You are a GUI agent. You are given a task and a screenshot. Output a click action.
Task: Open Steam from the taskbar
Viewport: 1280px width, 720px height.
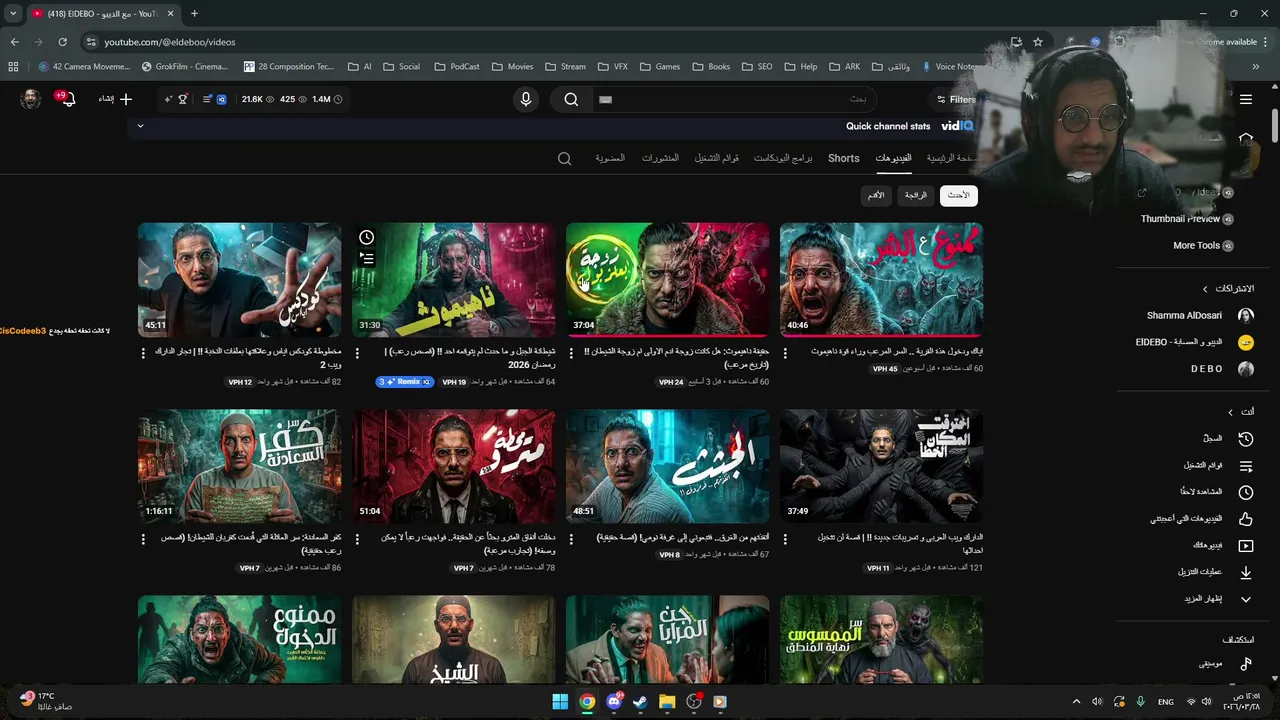(640, 701)
